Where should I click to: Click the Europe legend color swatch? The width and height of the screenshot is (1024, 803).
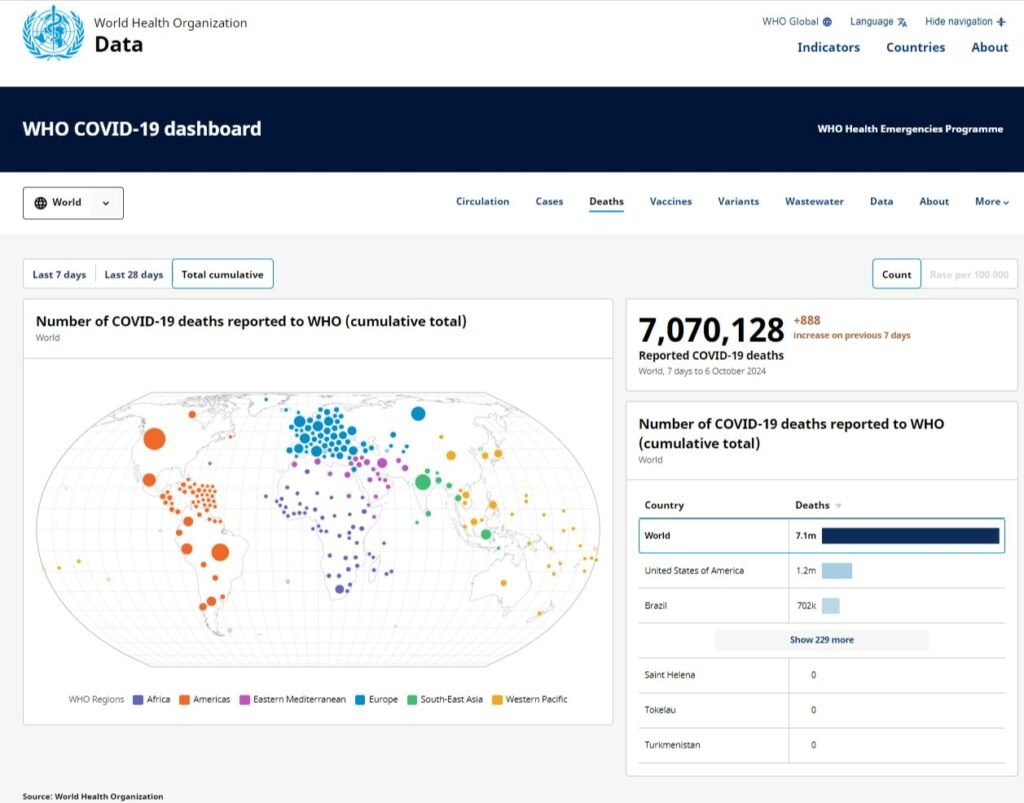point(360,700)
